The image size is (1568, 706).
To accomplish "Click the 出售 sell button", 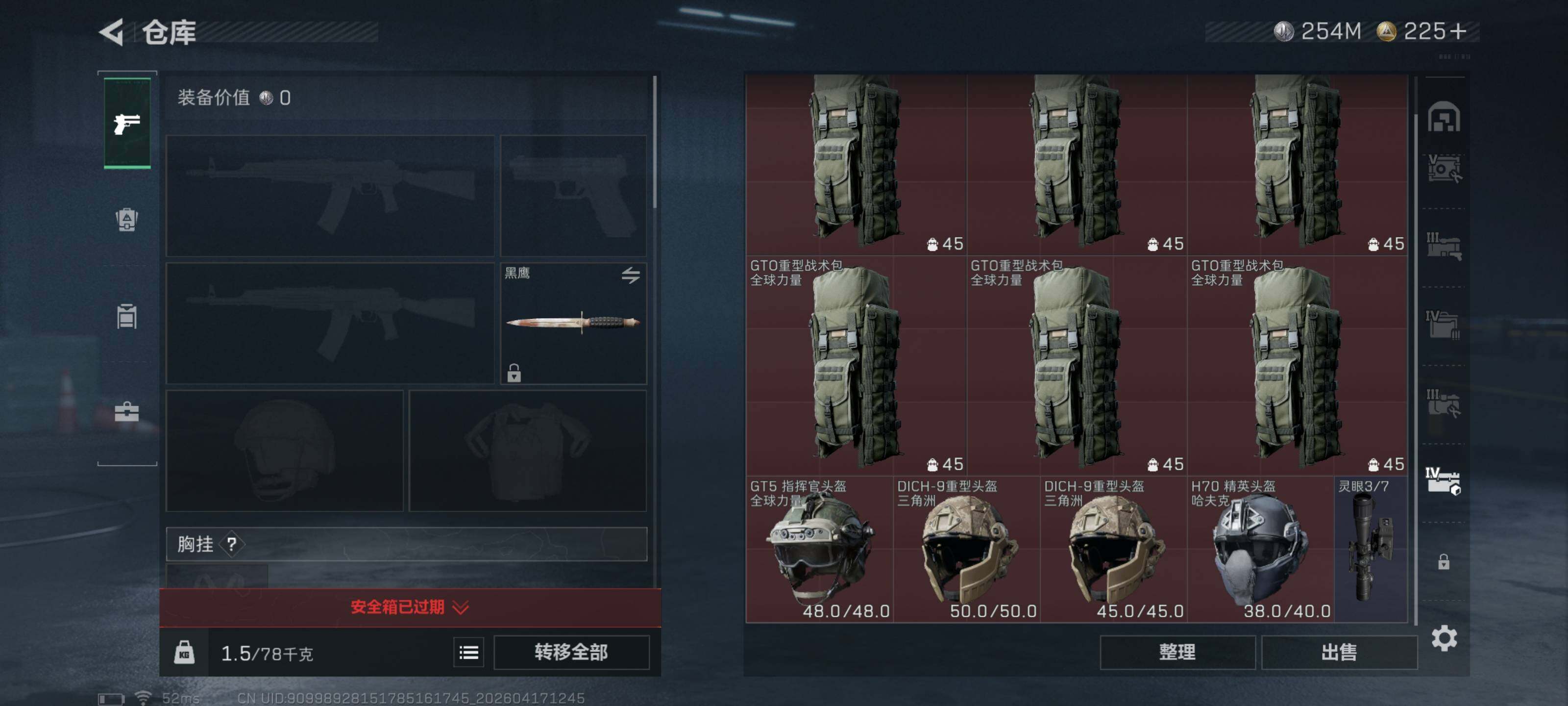I will coord(1339,653).
